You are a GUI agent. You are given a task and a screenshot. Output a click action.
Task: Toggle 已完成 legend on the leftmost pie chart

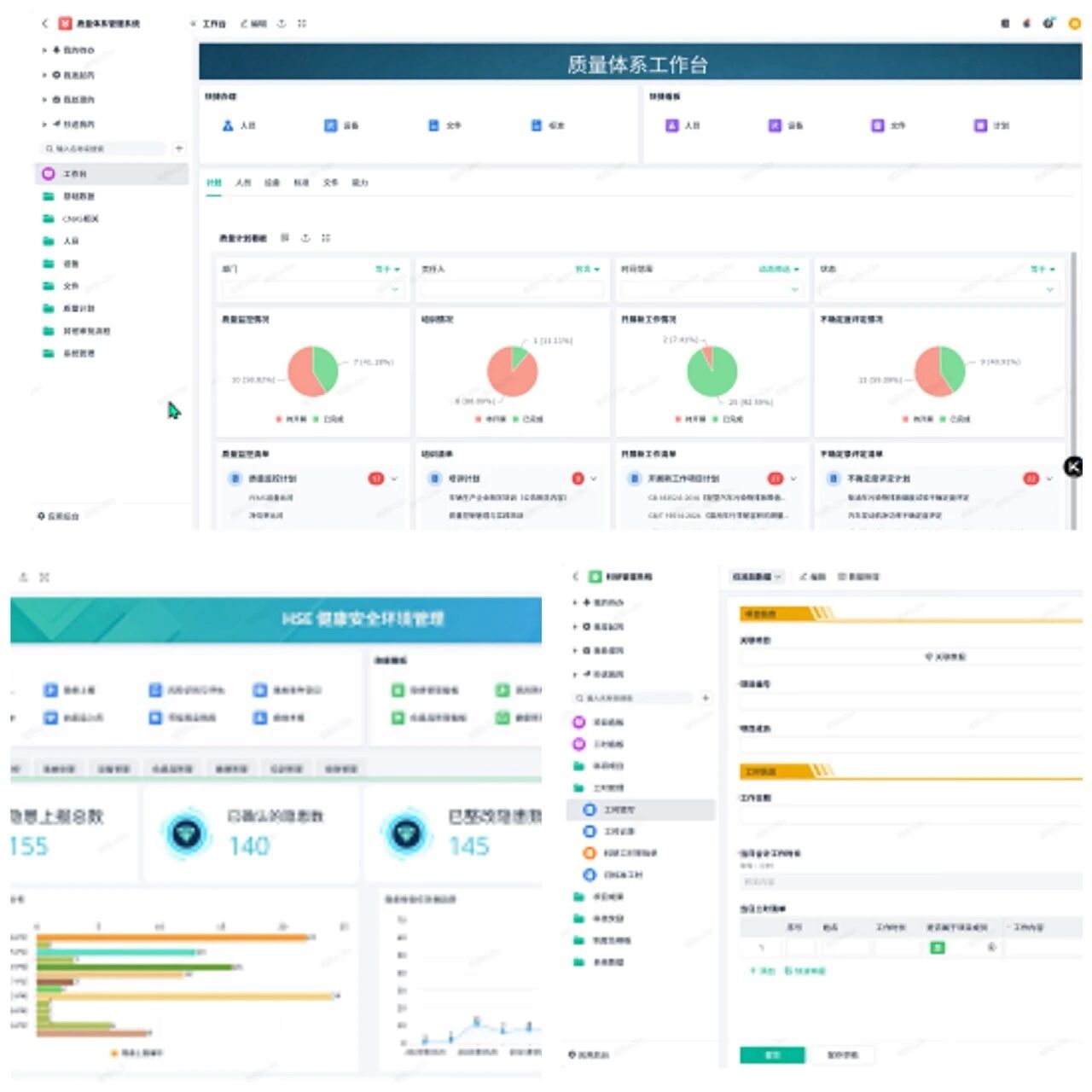coord(328,419)
